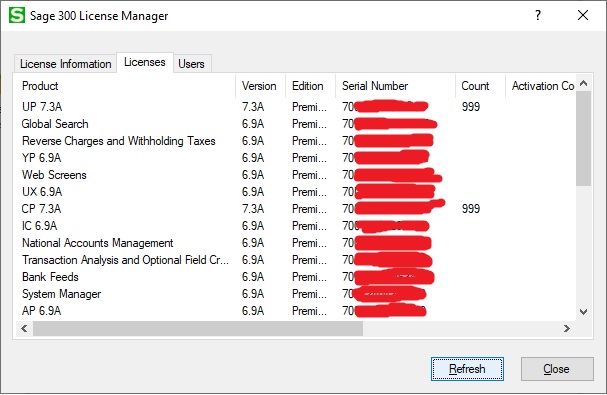This screenshot has height=395, width=607.
Task: Click the Close button
Action: pyautogui.click(x=557, y=369)
